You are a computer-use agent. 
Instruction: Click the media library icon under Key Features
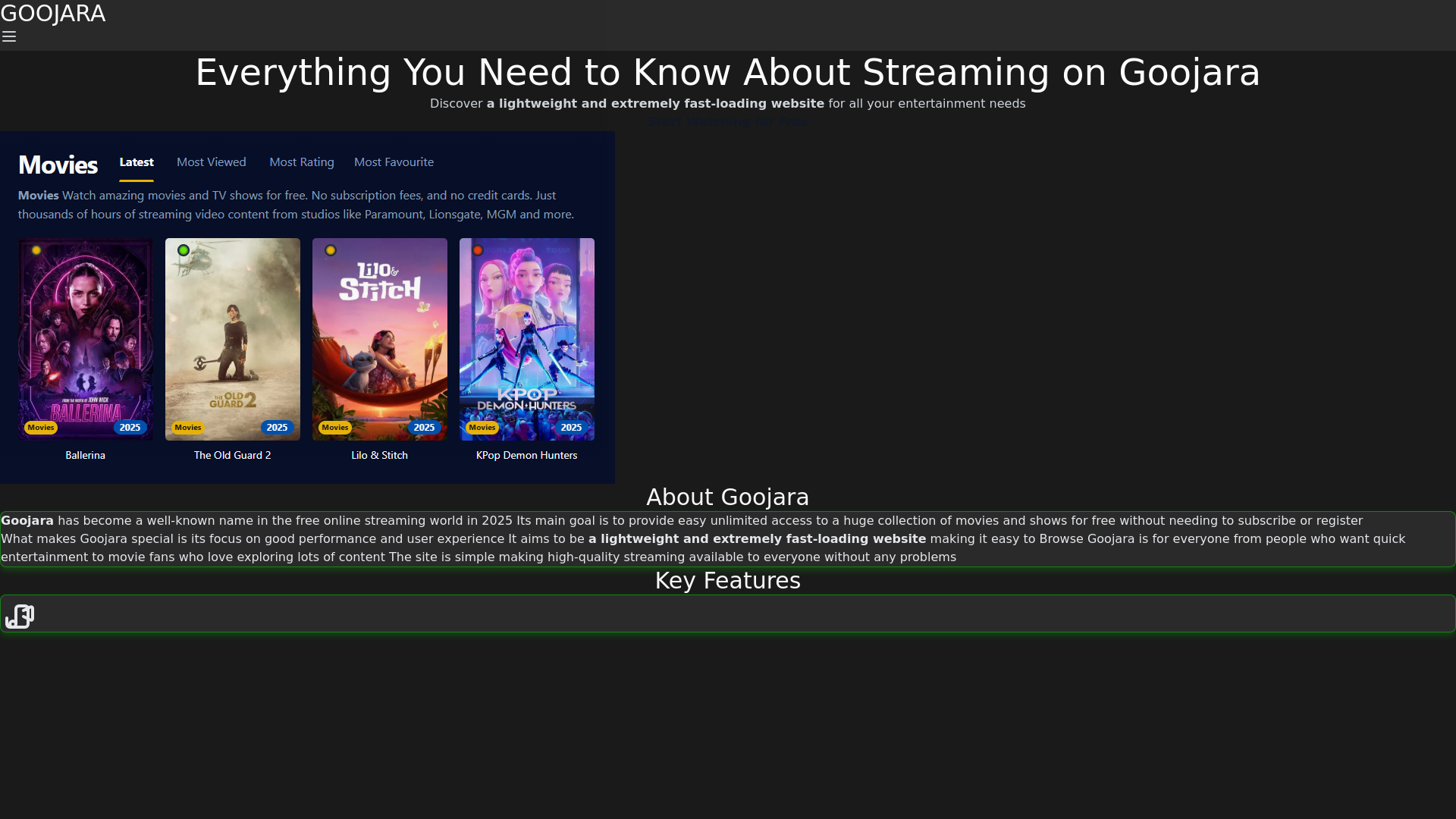coord(20,617)
